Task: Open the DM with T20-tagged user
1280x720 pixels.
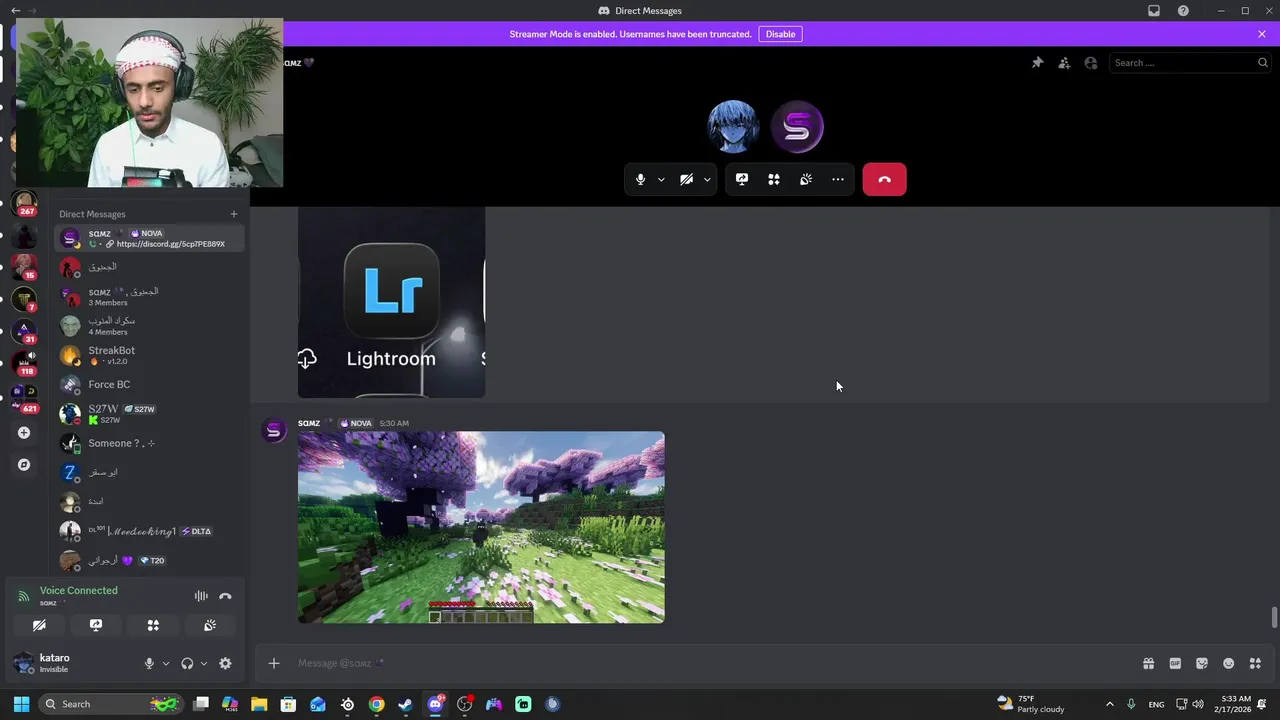Action: click(149, 560)
